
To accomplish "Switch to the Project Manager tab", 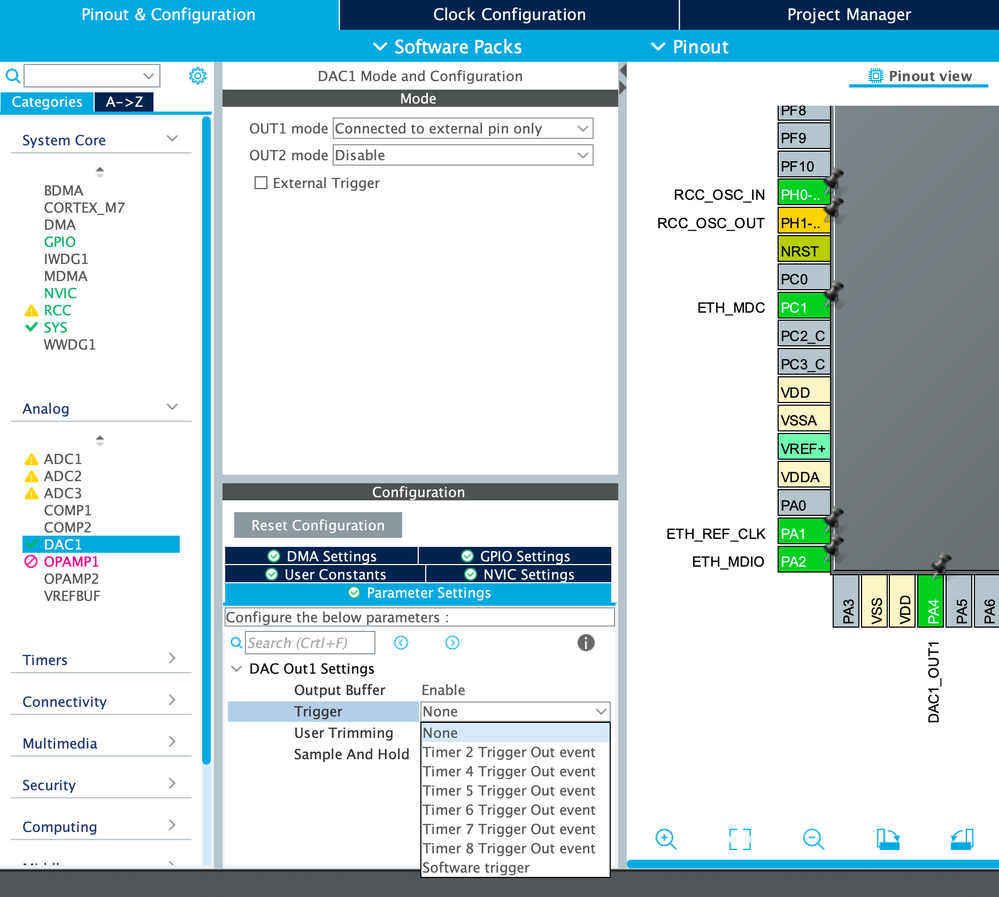I will [x=849, y=15].
